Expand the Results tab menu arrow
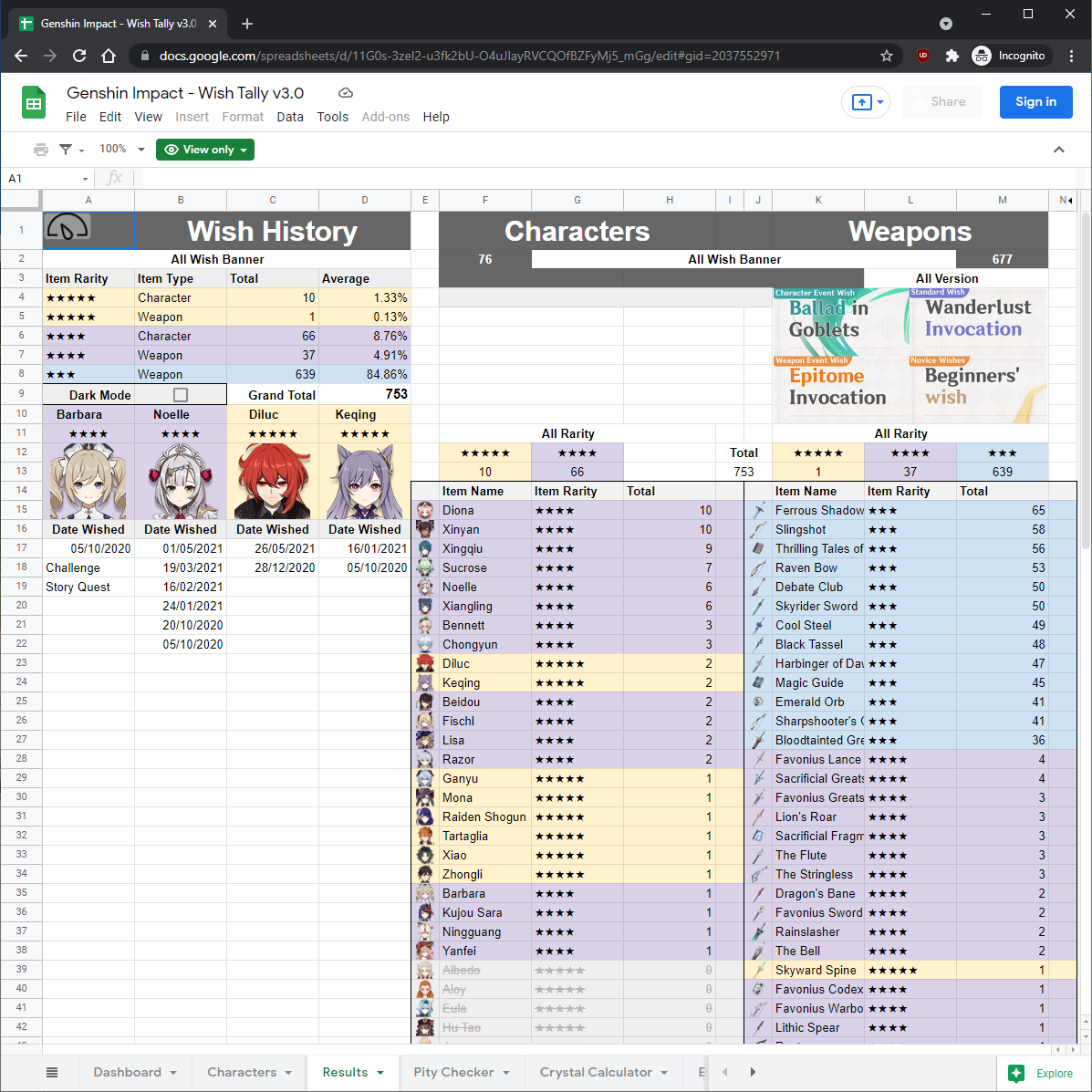Screen dimensions: 1092x1092 (380, 1073)
